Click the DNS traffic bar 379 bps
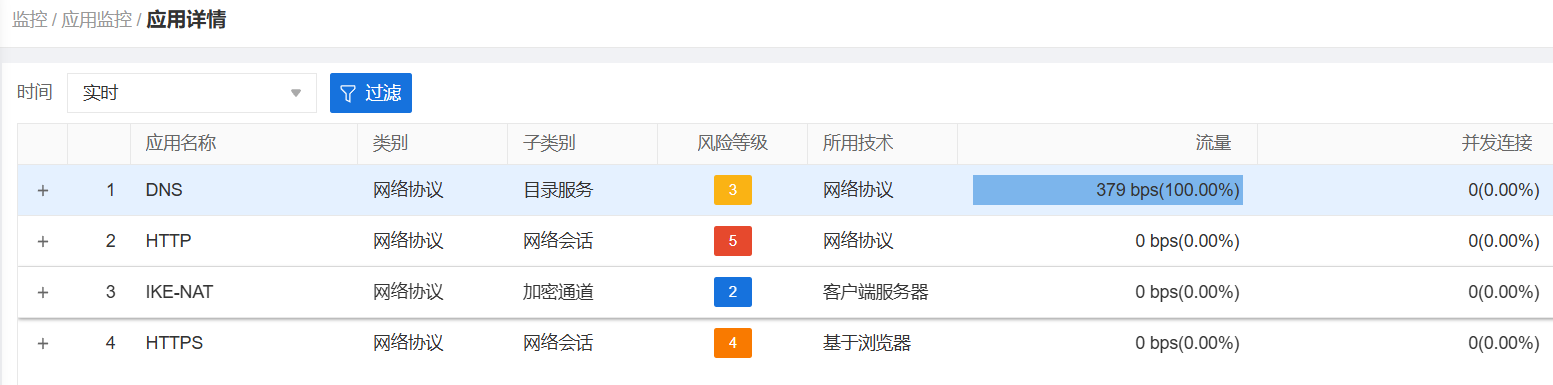1553x385 pixels. 1108,190
